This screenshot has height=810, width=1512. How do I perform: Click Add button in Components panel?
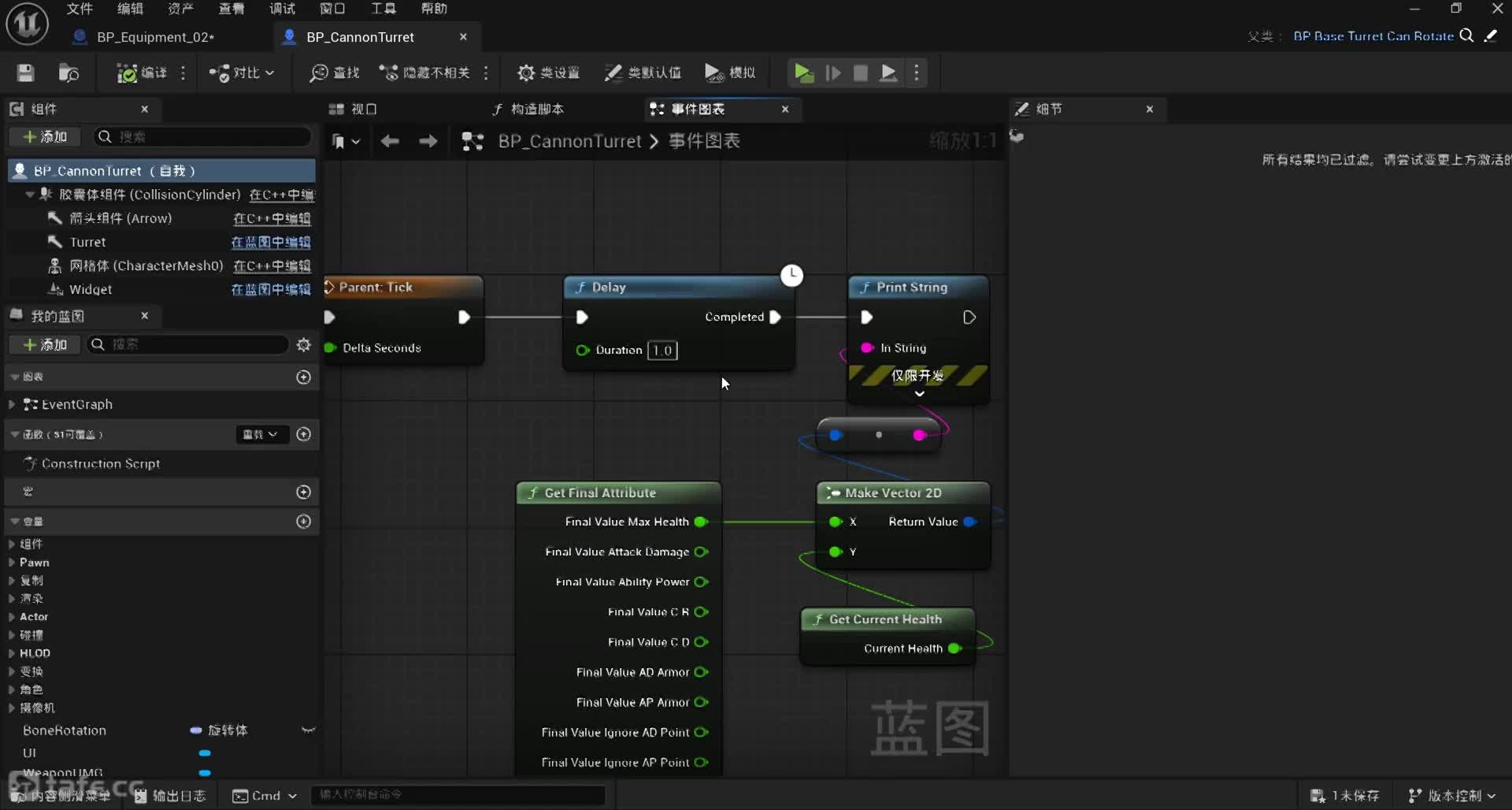click(46, 137)
